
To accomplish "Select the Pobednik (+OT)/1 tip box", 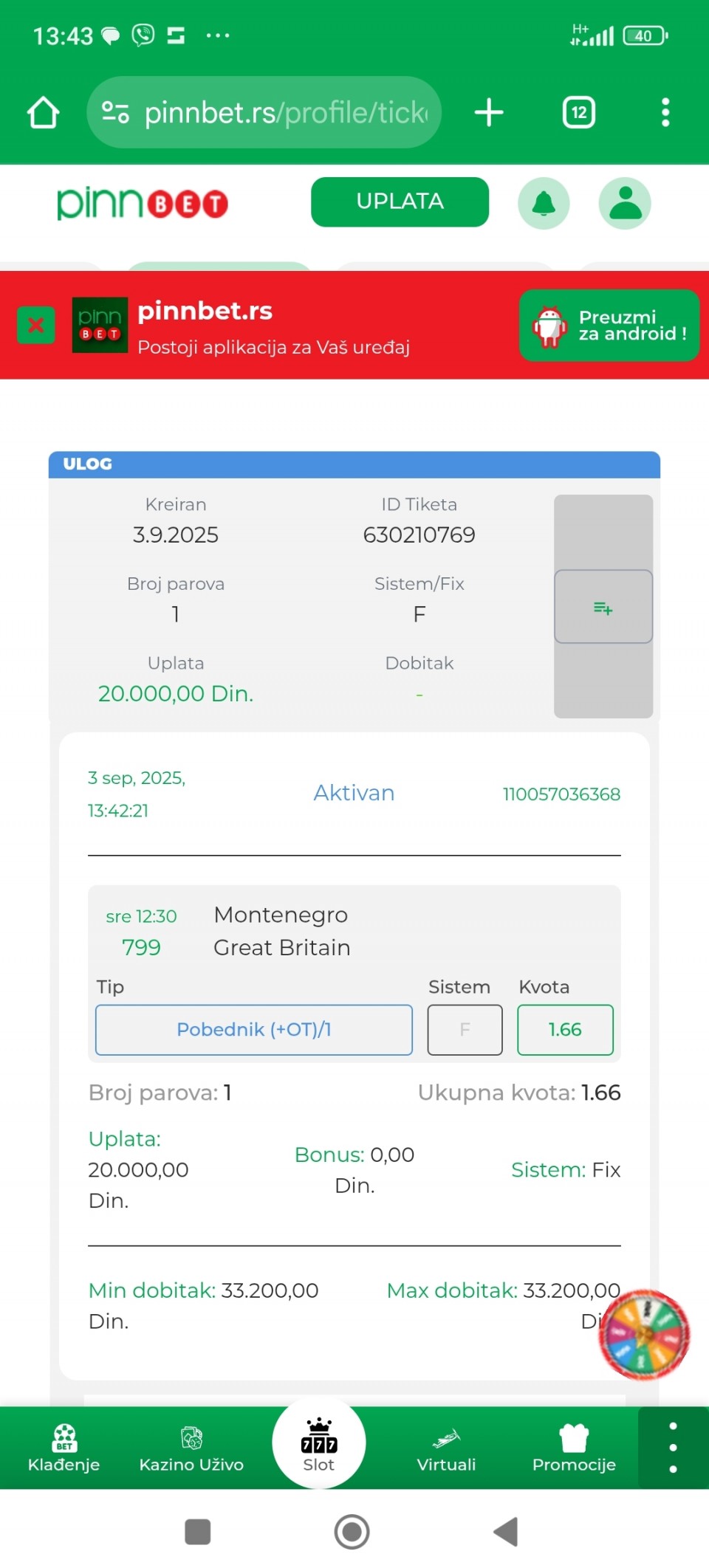I will coord(253,1029).
